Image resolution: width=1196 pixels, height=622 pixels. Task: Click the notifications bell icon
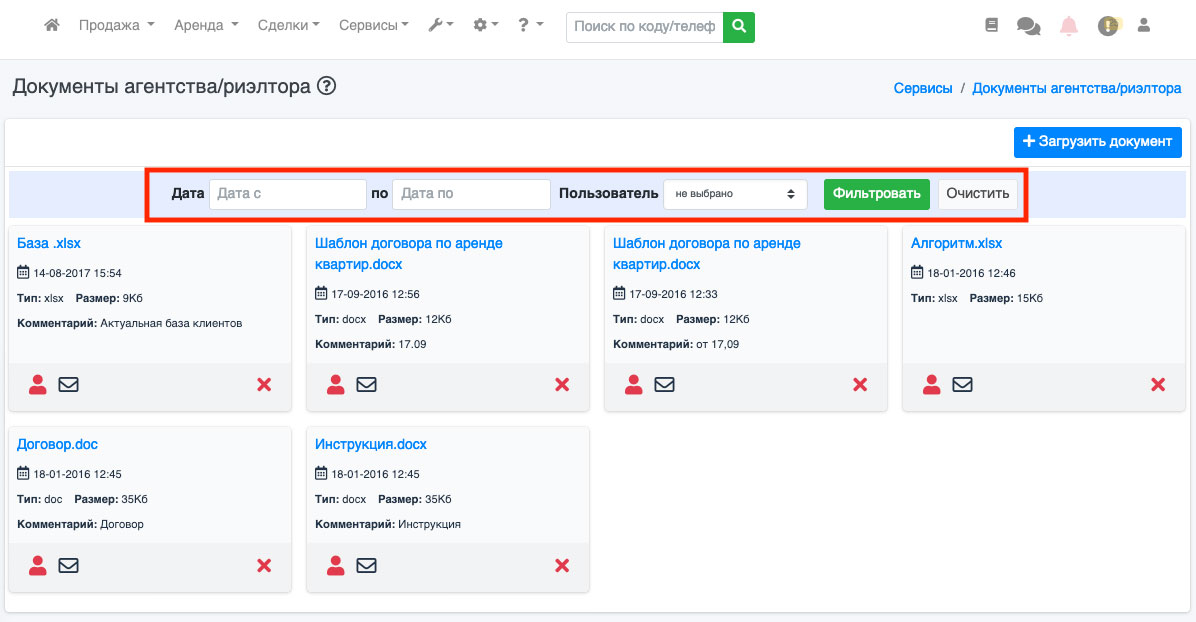(1069, 26)
